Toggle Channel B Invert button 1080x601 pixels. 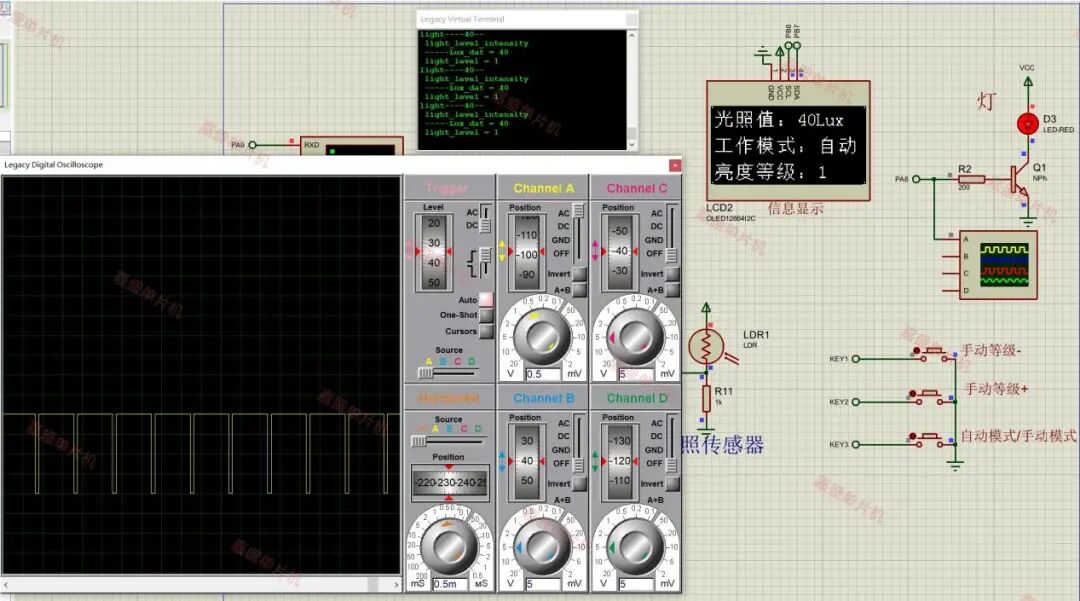pos(580,484)
